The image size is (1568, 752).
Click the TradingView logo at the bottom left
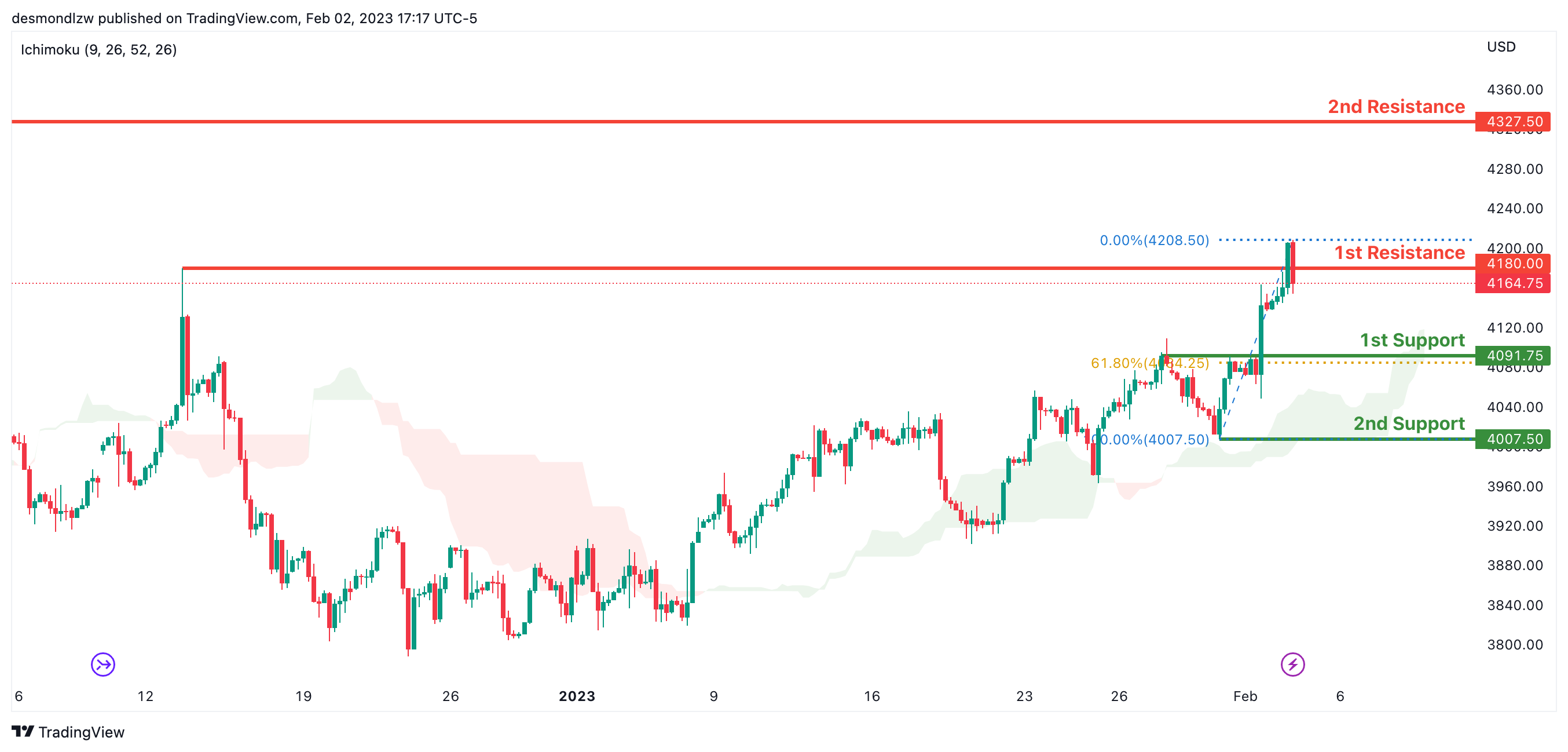pyautogui.click(x=68, y=732)
